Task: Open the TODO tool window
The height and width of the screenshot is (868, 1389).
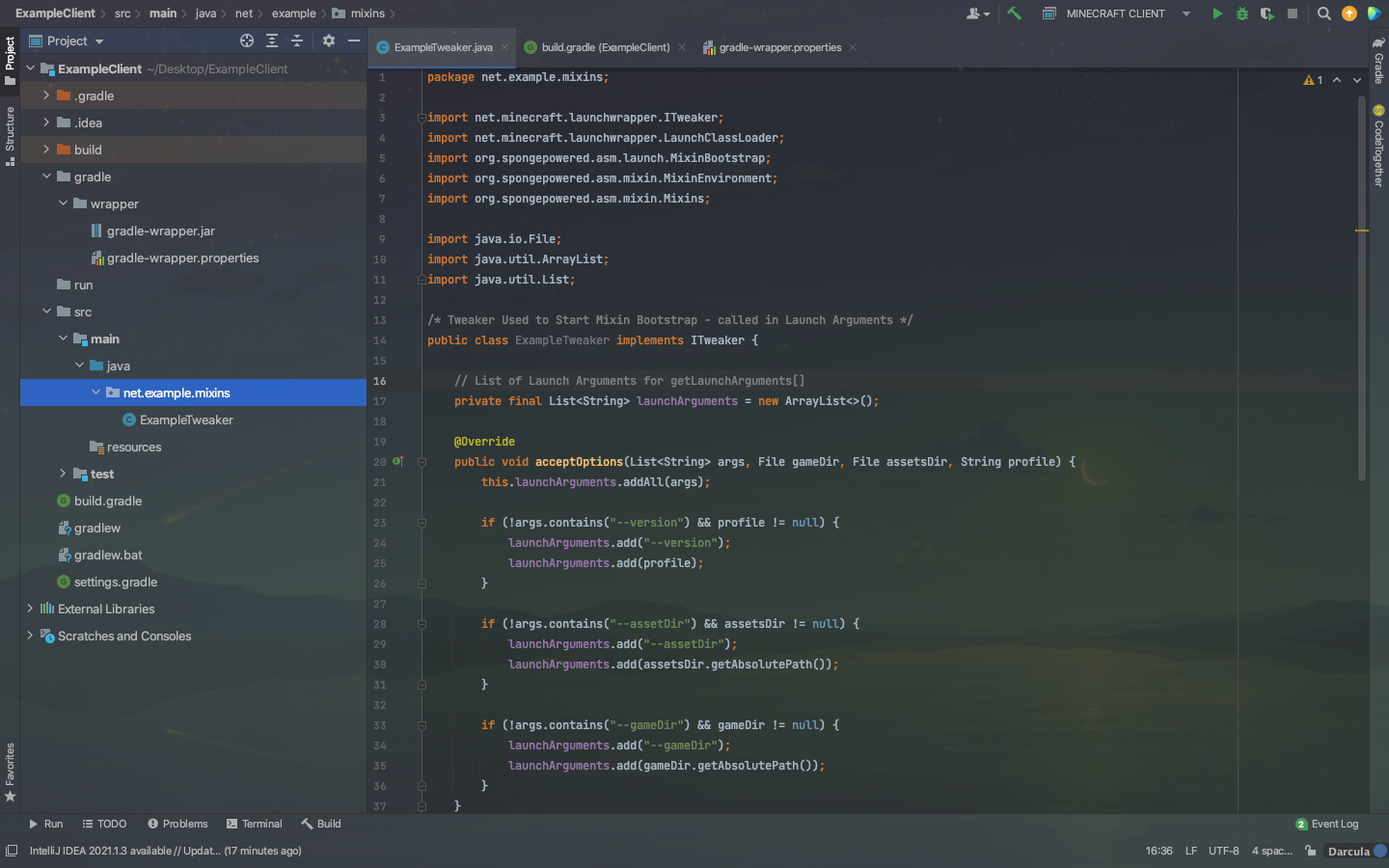Action: pyautogui.click(x=104, y=824)
